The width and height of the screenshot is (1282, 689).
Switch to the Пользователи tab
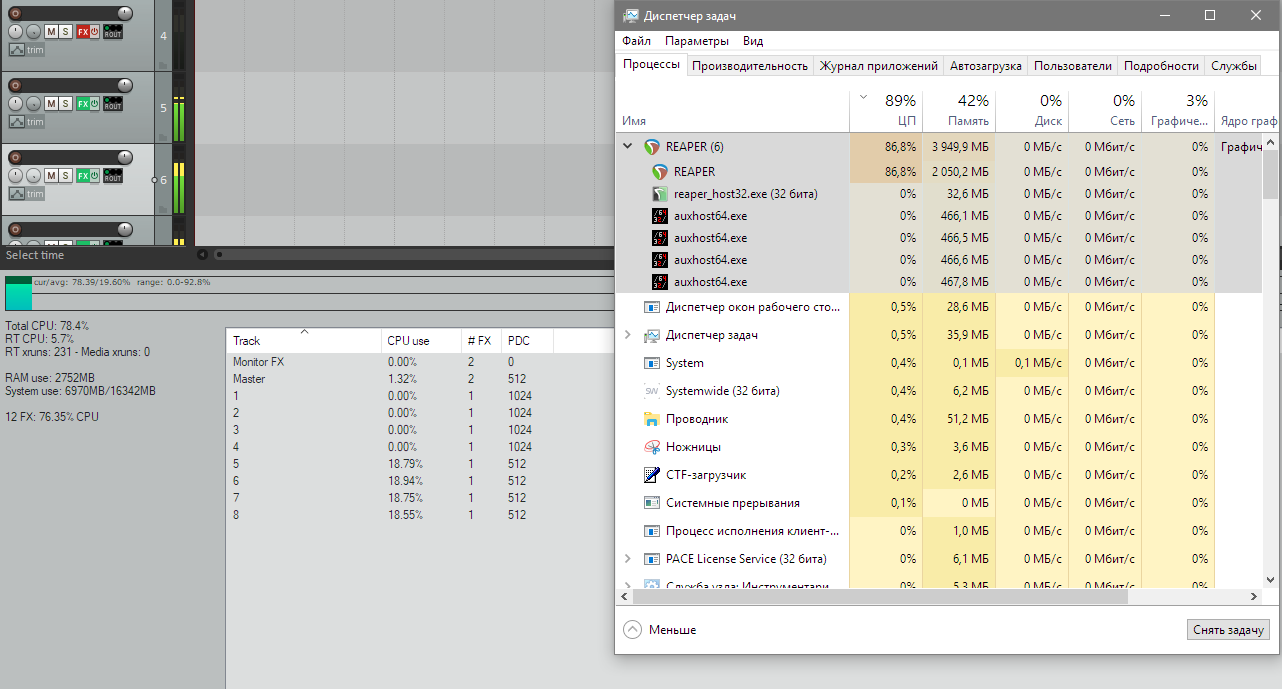(1073, 66)
